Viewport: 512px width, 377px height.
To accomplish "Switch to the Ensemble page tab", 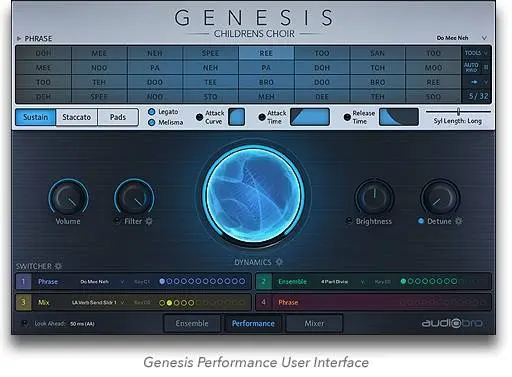I will click(x=192, y=323).
